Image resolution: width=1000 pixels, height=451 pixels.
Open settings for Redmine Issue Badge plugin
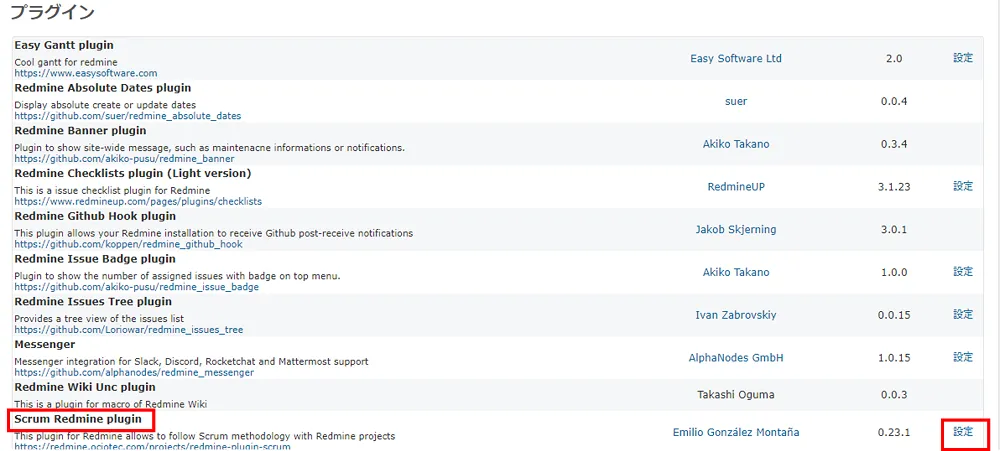963,272
